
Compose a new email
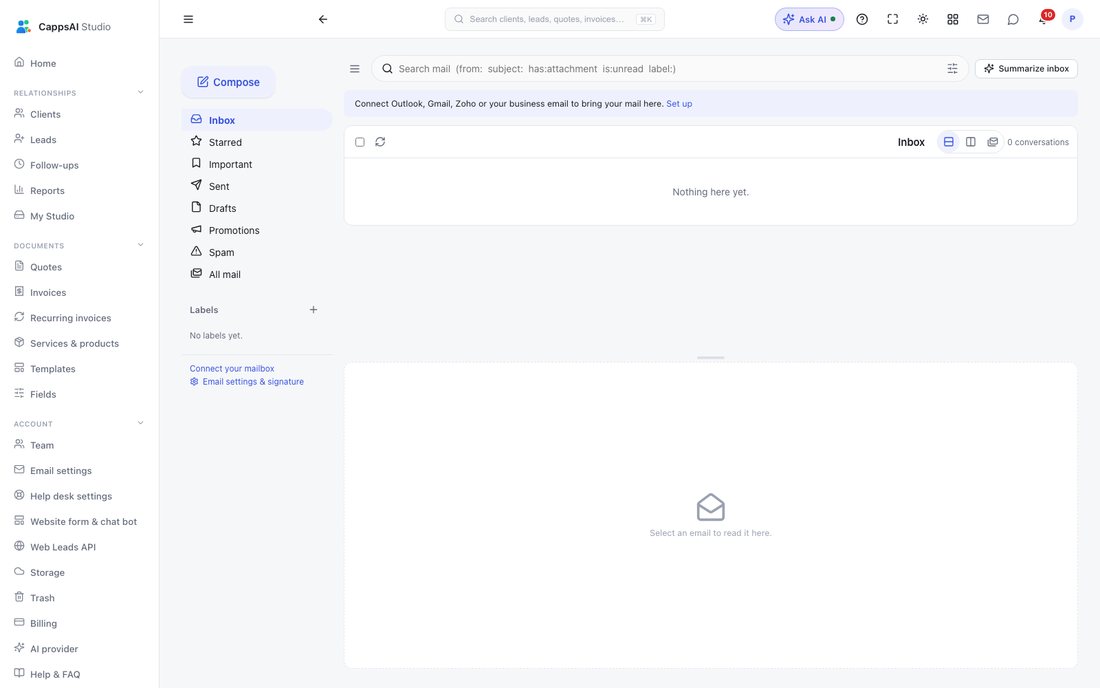[228, 82]
